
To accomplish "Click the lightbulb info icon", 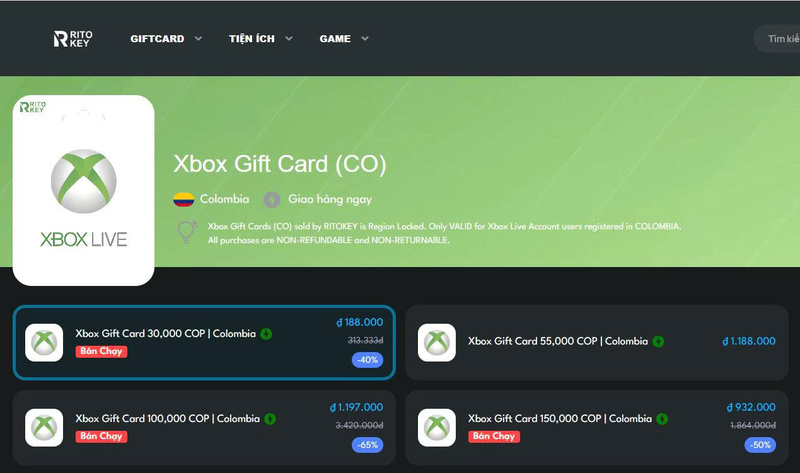I will click(187, 233).
